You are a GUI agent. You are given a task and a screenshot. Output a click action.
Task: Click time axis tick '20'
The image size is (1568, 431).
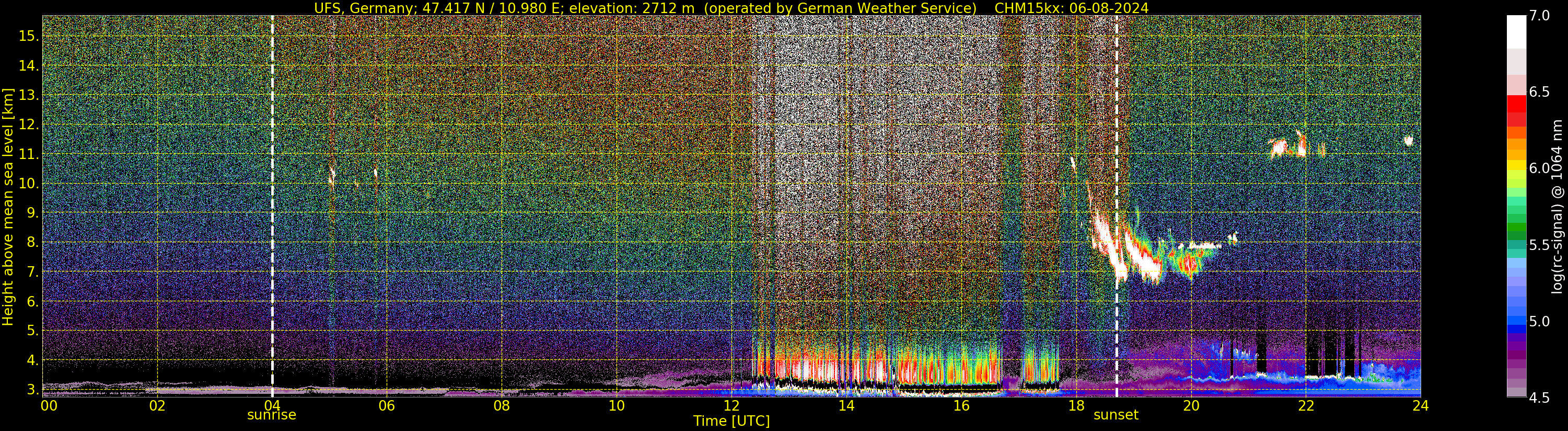tap(1191, 405)
